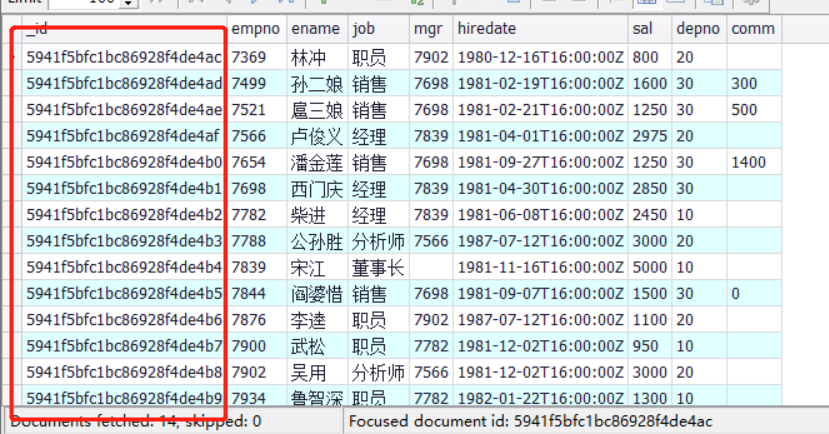
Task: Click id 5941f5bfc1bc86928f4de4b1
Action: [x=124, y=189]
